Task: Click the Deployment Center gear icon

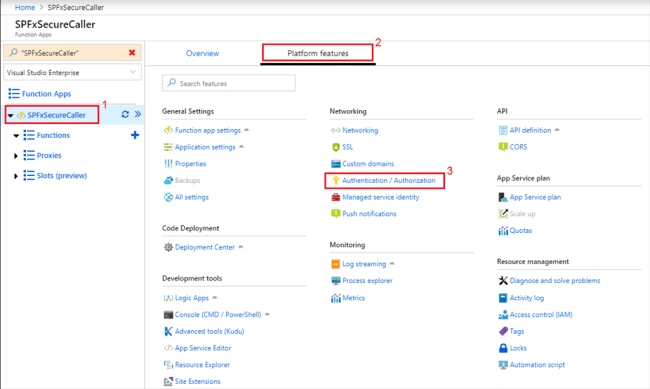Action: 168,247
